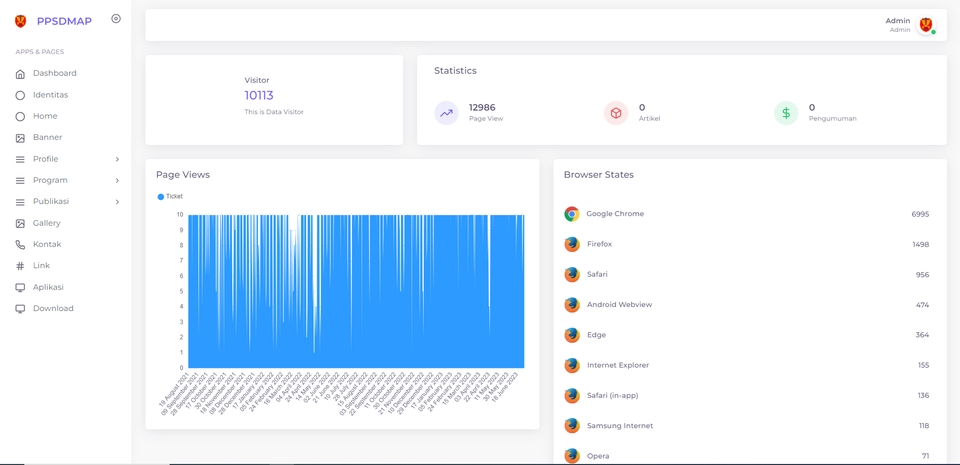Open Gallery via its picture icon
The image size is (960, 465).
pyautogui.click(x=20, y=223)
